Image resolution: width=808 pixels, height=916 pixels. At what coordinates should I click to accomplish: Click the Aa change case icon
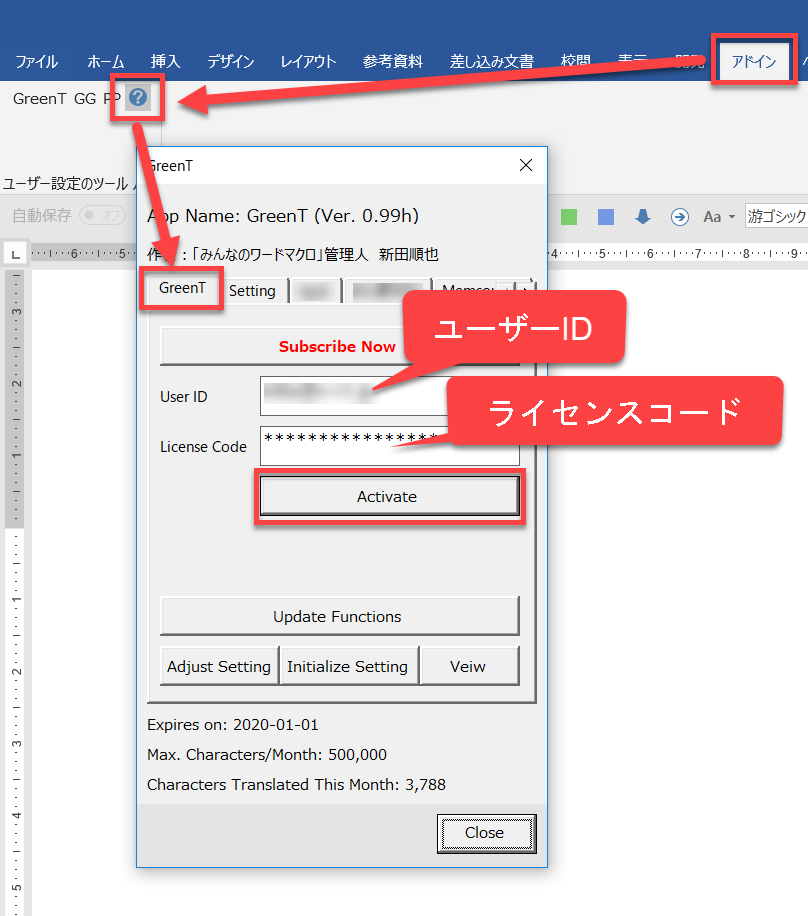(712, 217)
